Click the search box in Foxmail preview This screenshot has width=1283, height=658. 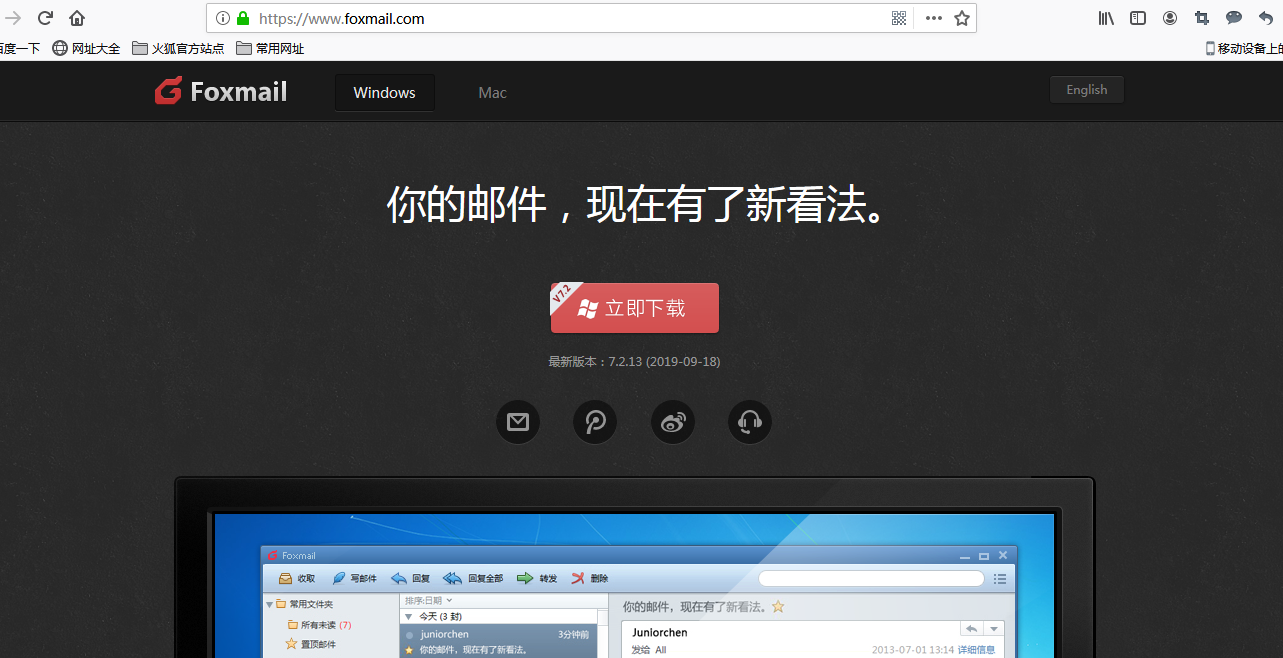[x=871, y=578]
